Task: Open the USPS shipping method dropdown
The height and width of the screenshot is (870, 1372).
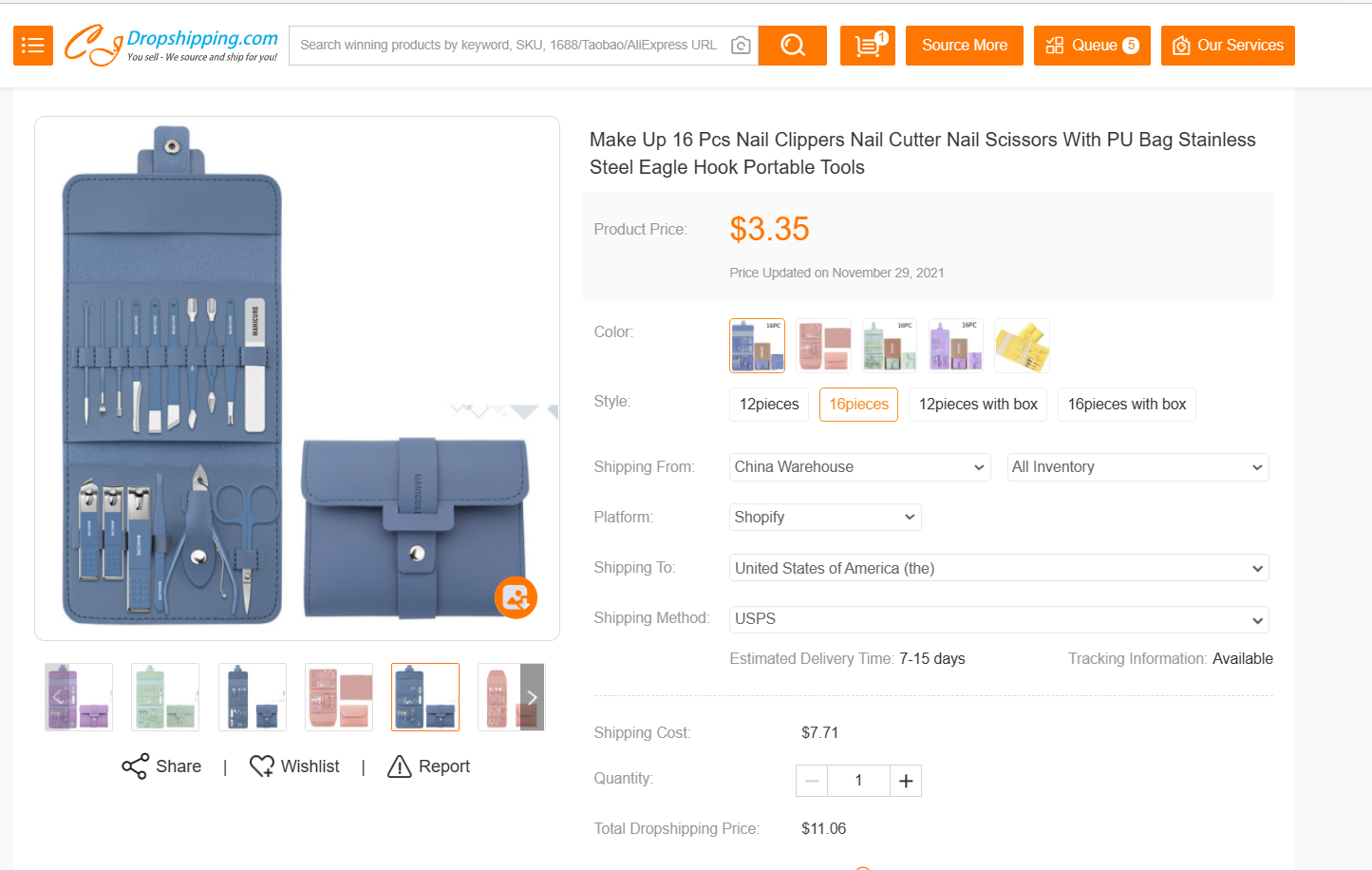Action: pos(999,619)
